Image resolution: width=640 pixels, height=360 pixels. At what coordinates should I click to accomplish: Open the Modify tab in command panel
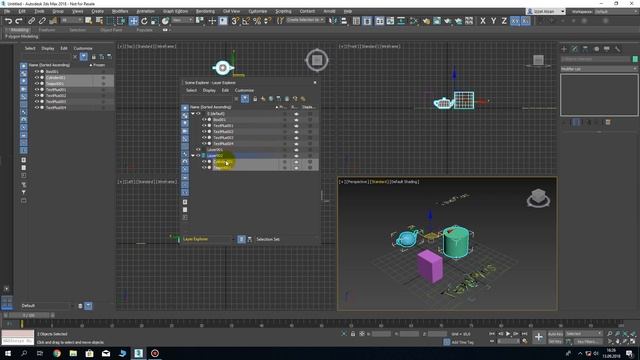point(575,49)
